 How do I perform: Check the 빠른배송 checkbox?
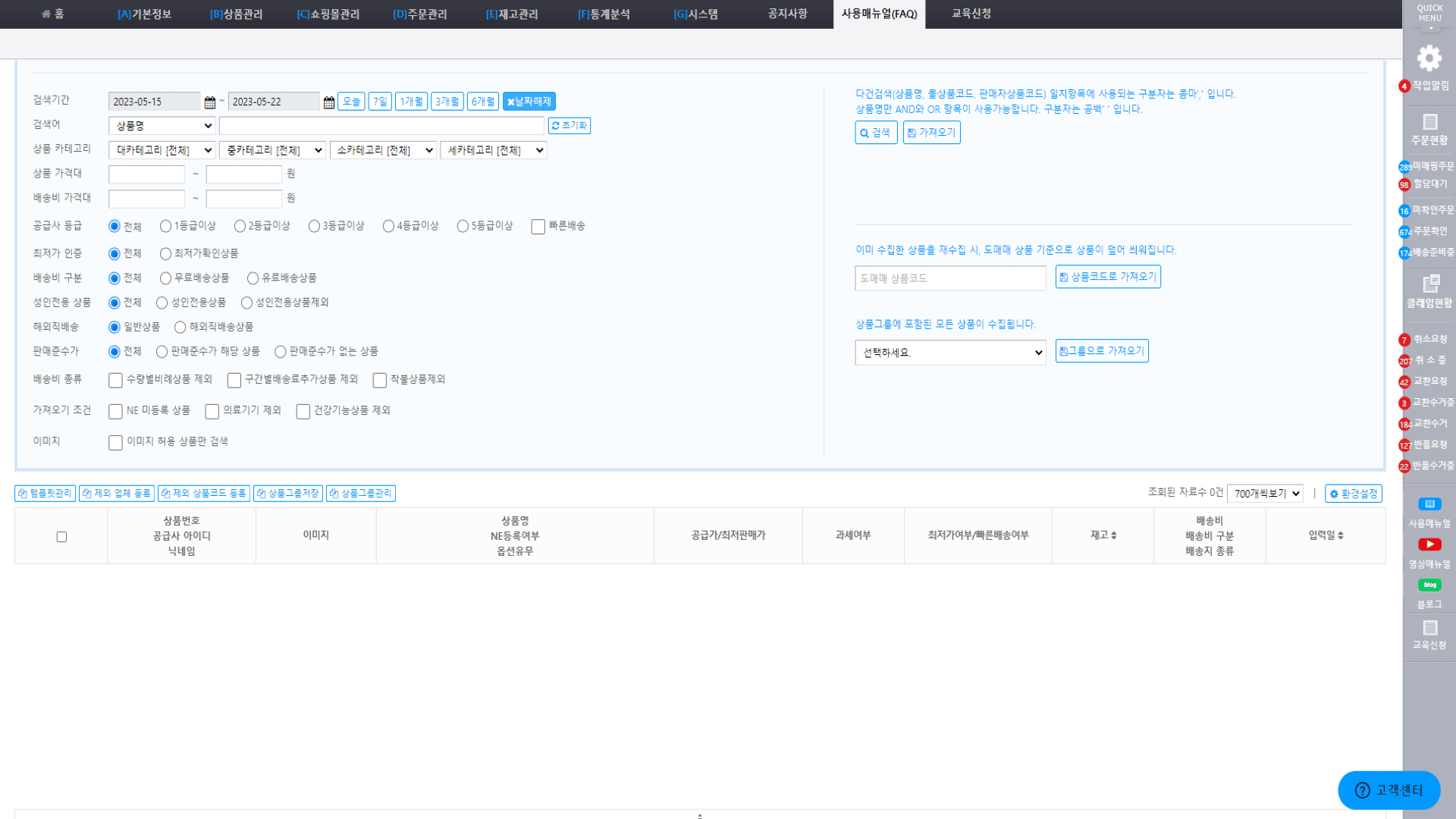click(538, 227)
